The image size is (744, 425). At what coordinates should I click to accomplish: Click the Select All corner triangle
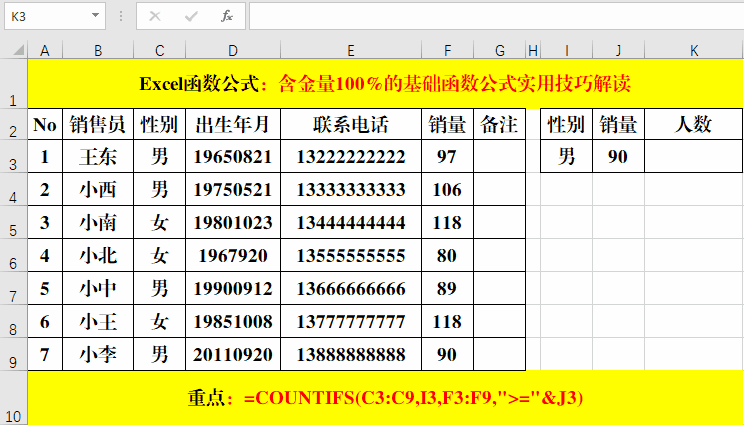(18, 49)
